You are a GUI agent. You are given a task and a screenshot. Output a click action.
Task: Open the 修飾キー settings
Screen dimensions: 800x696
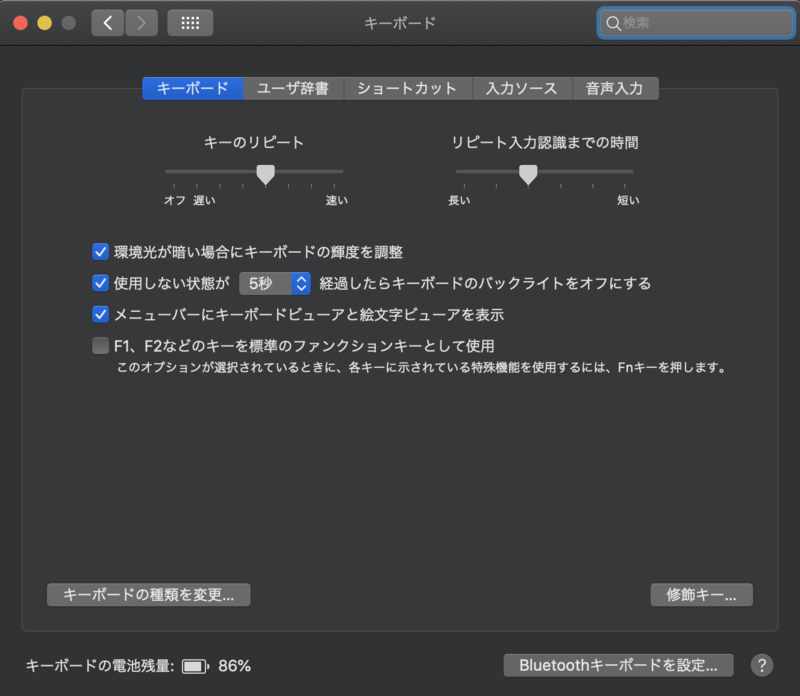(x=701, y=594)
